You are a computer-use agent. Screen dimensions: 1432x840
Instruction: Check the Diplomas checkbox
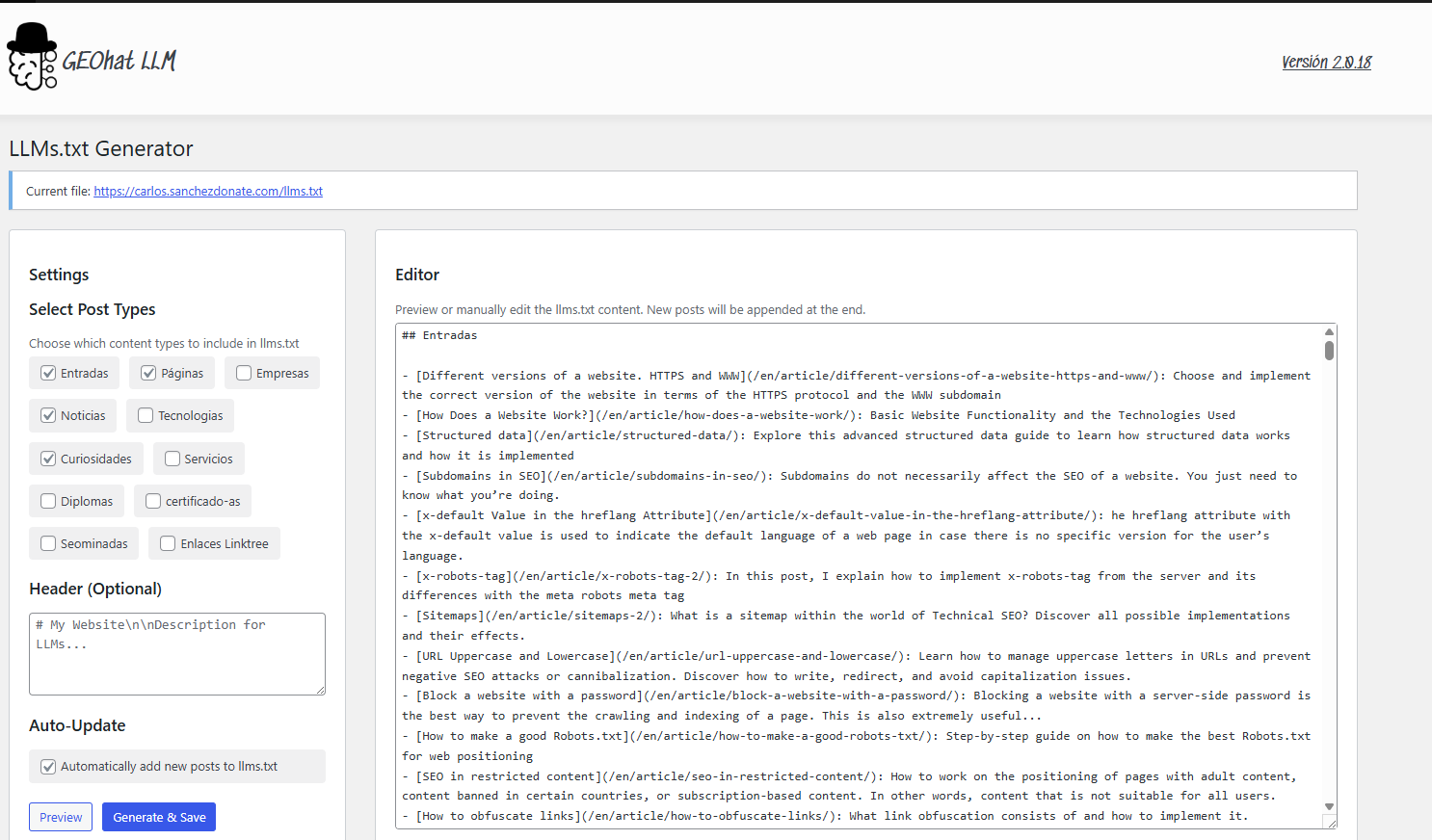pyautogui.click(x=46, y=501)
